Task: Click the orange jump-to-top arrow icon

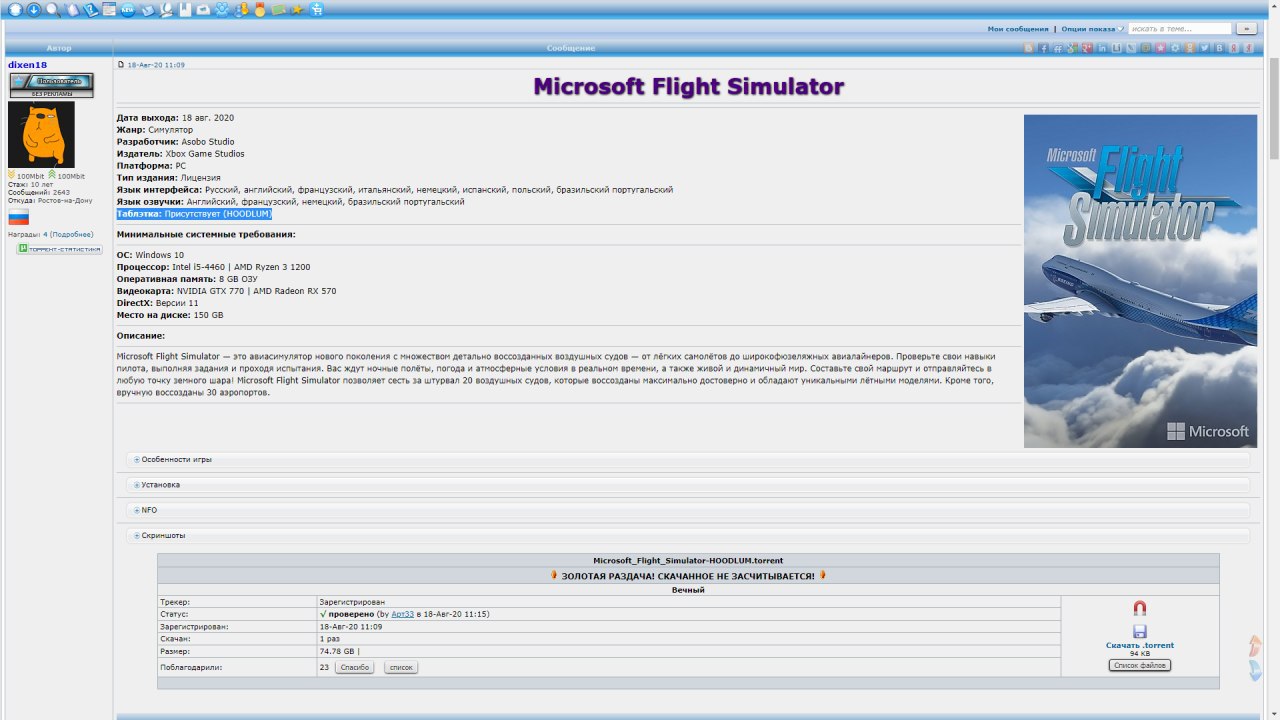Action: 1255,646
